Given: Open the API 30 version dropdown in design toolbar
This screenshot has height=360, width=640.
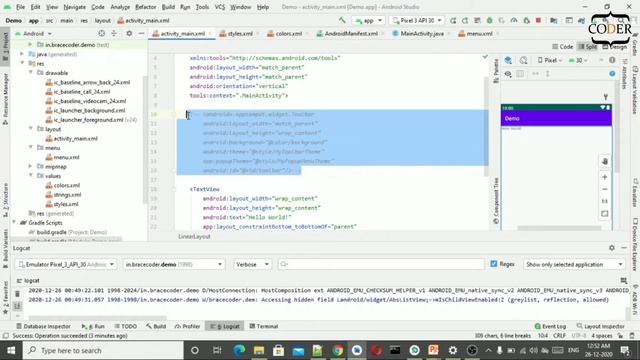Looking at the screenshot, I should [x=578, y=60].
